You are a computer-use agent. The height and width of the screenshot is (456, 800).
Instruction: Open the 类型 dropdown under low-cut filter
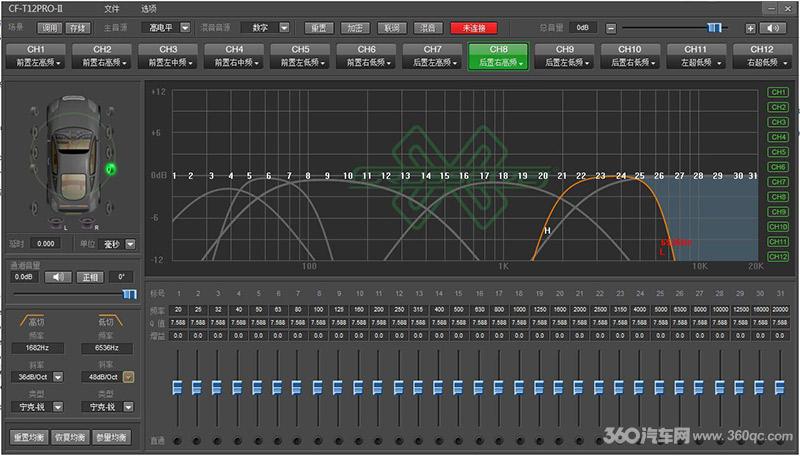108,407
